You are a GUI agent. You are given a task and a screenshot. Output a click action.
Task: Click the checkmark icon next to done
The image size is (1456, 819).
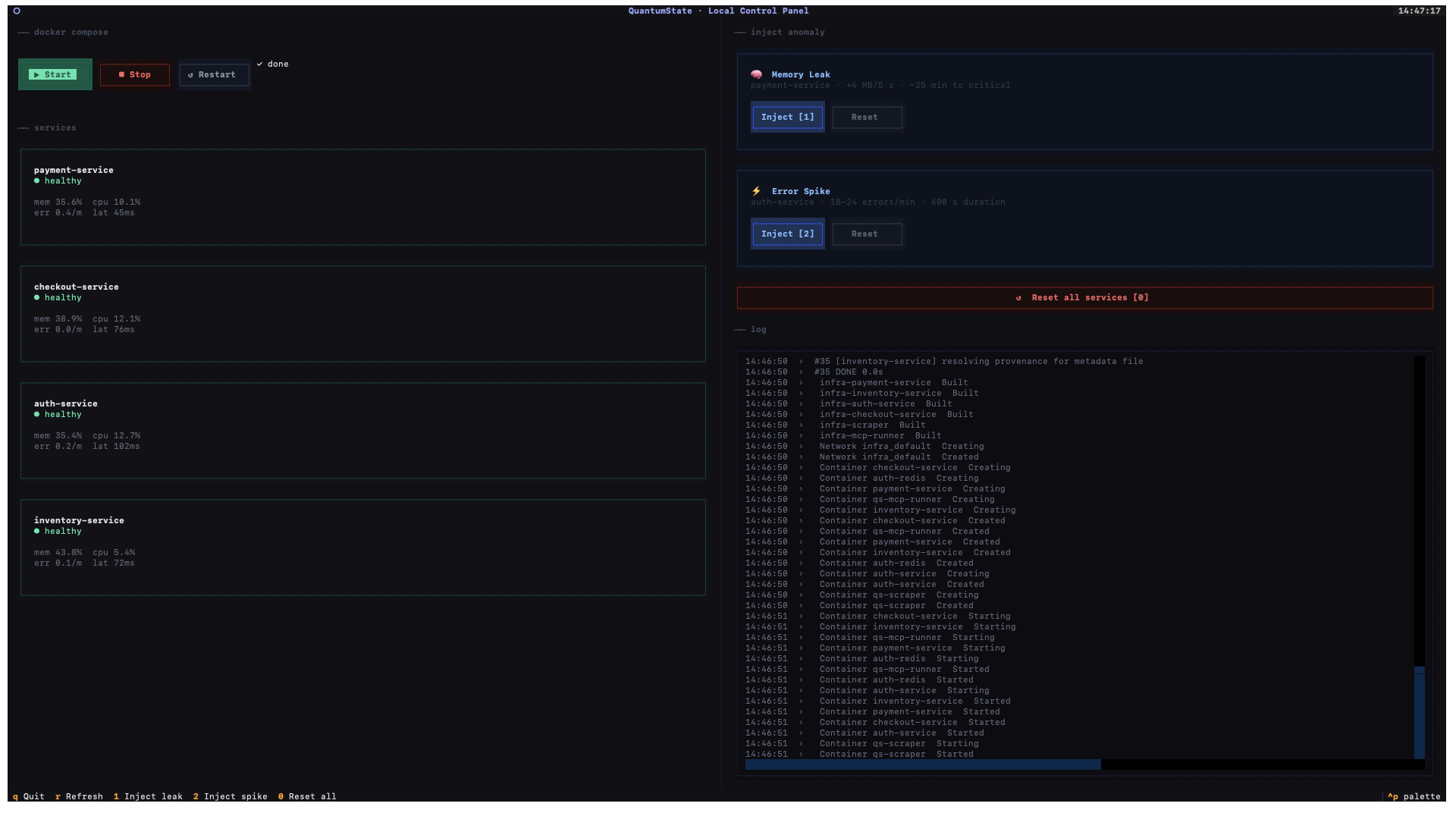pos(259,64)
